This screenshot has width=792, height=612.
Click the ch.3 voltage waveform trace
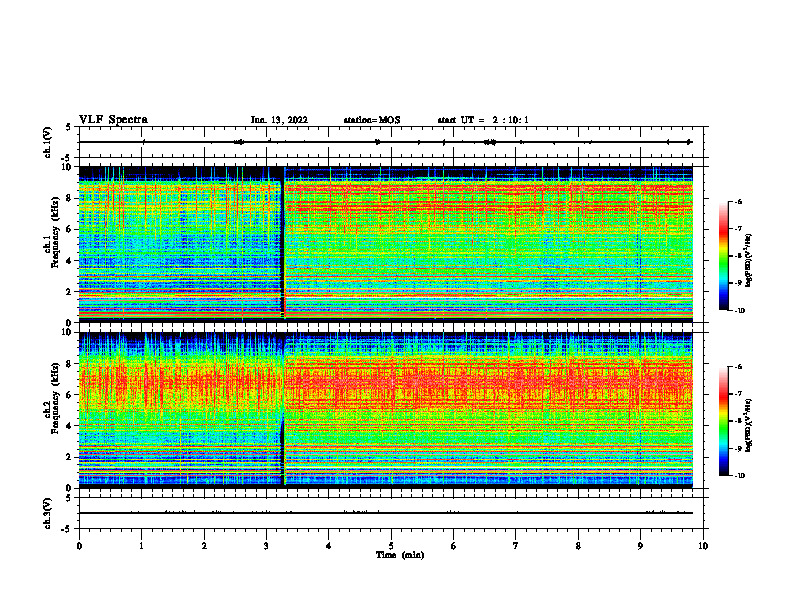tap(386, 513)
